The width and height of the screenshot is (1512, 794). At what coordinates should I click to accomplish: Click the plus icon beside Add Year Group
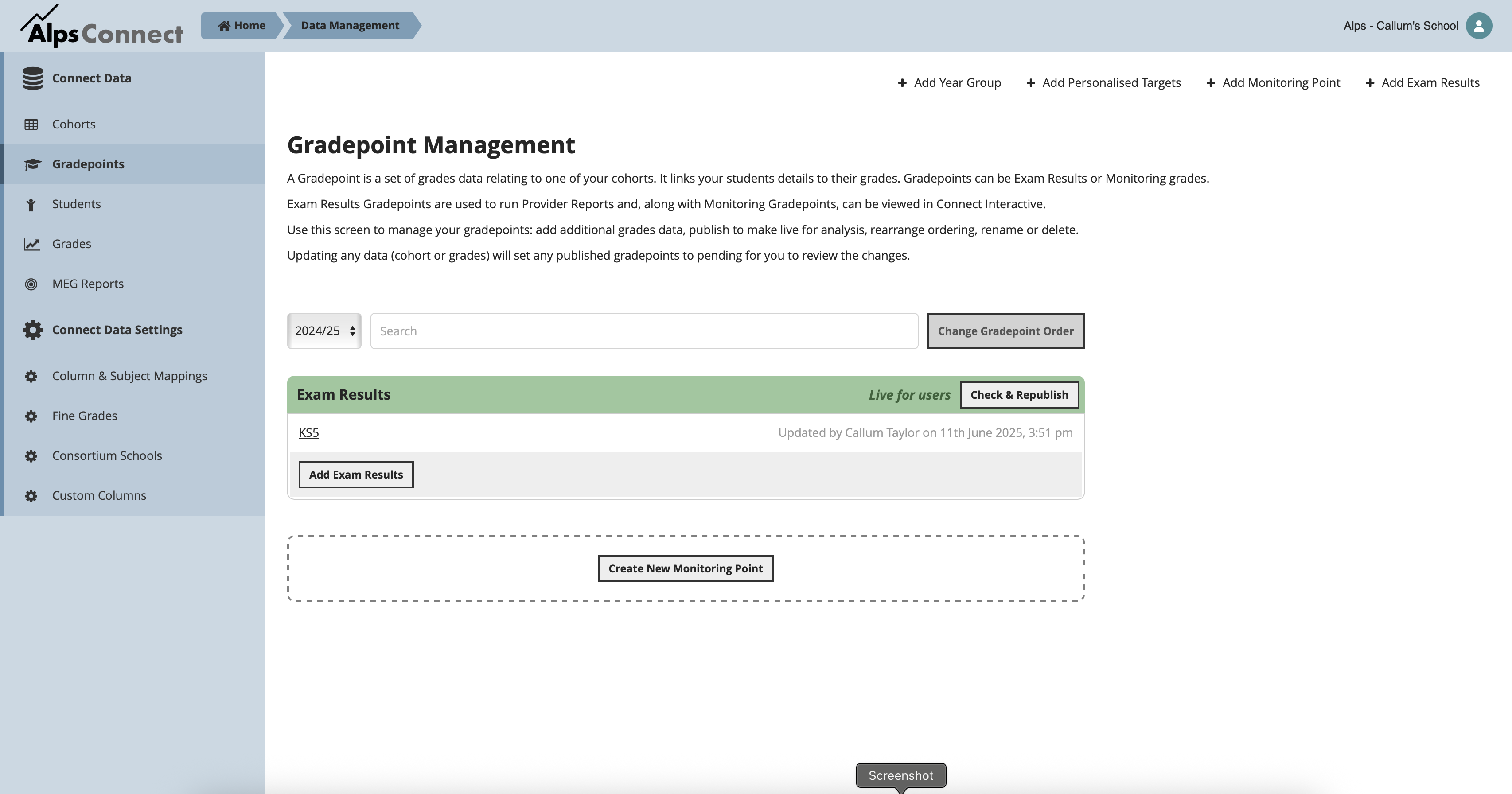902,83
